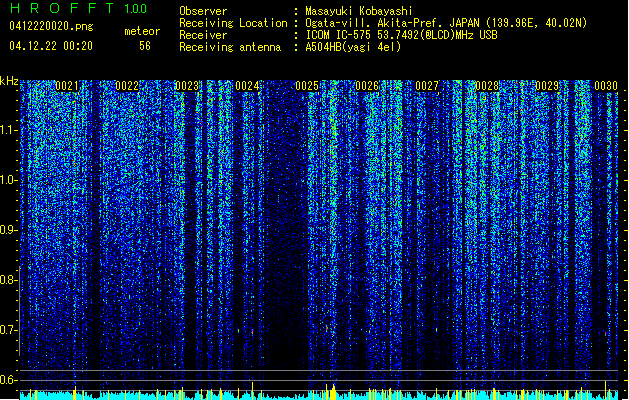This screenshot has width=629, height=400.
Task: Click the 0029 time marker
Action: 547,86
